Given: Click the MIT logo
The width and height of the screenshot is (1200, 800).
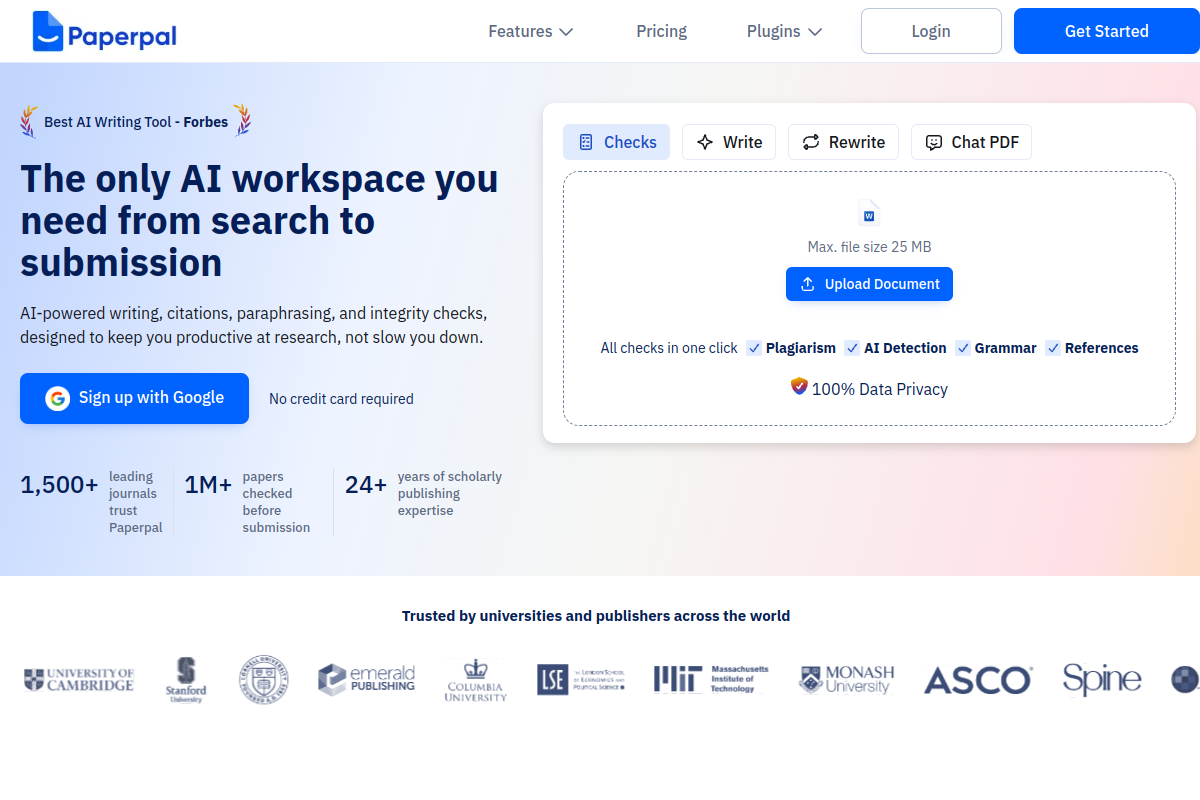Looking at the screenshot, I should pyautogui.click(x=711, y=680).
